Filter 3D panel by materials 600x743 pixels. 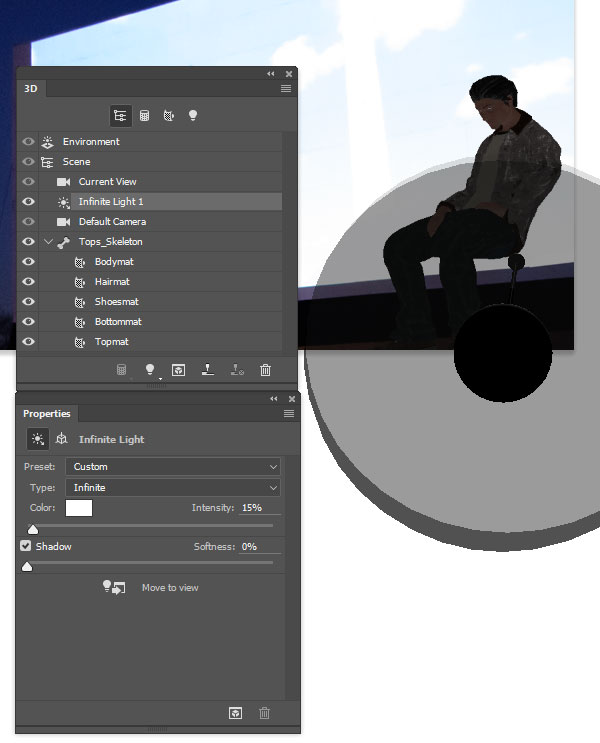169,116
